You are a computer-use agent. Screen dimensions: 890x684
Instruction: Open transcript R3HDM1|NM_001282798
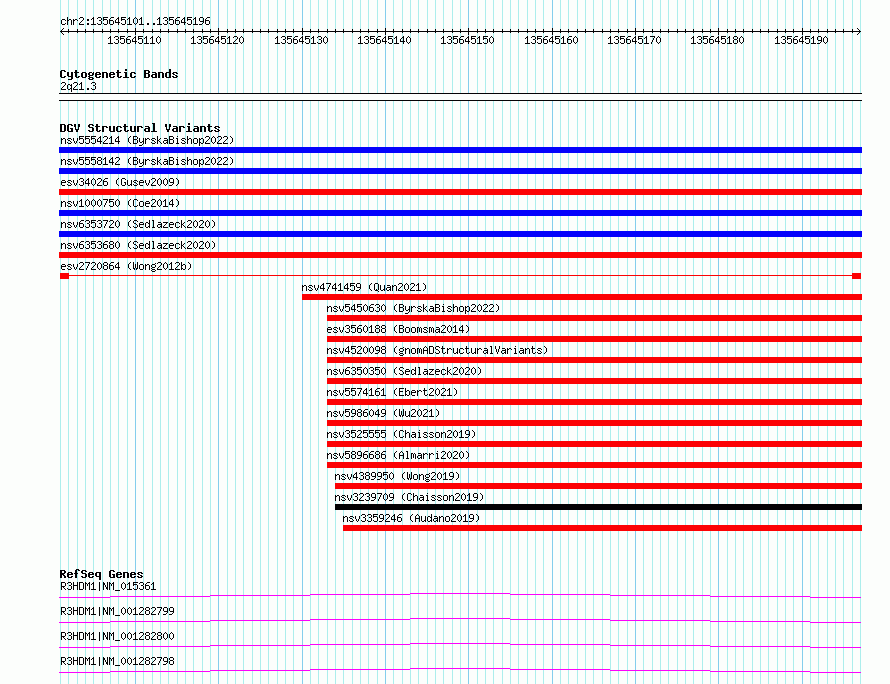coord(117,661)
